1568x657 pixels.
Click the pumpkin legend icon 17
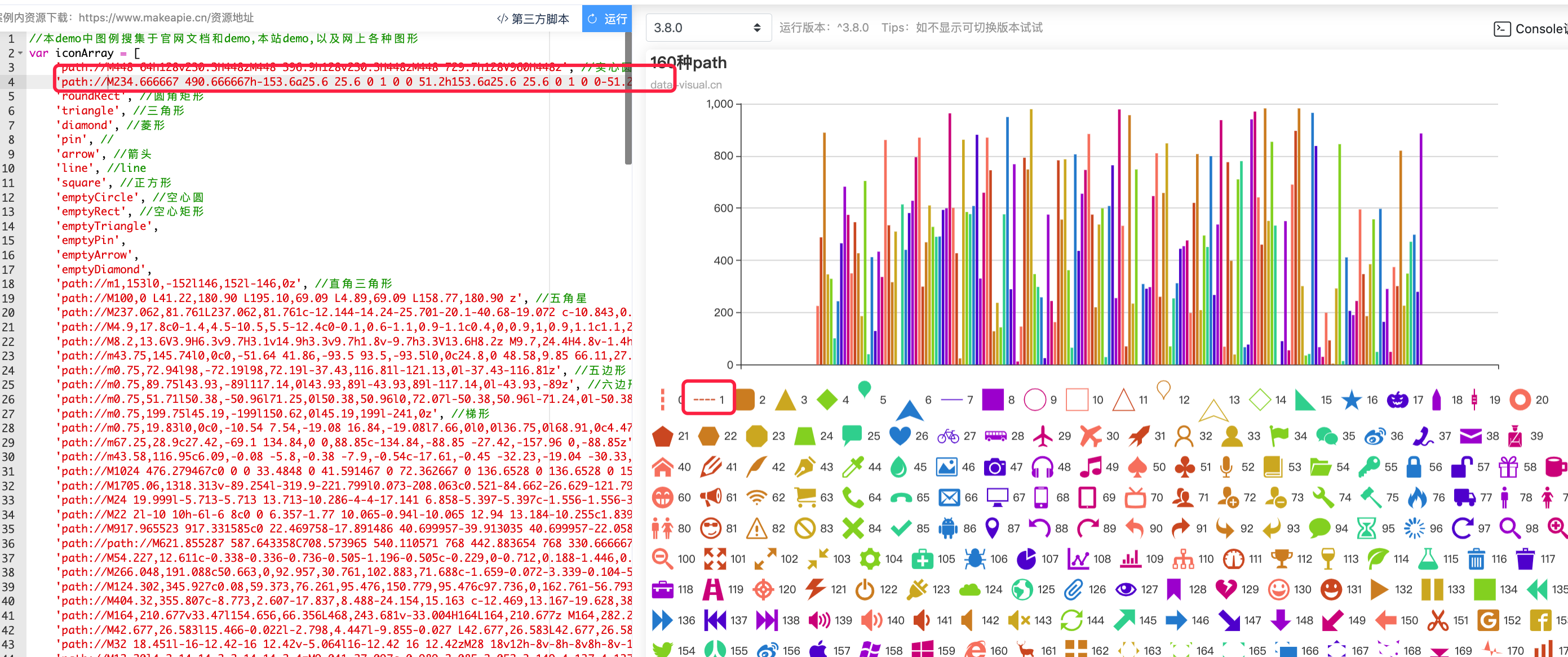coord(1397,399)
